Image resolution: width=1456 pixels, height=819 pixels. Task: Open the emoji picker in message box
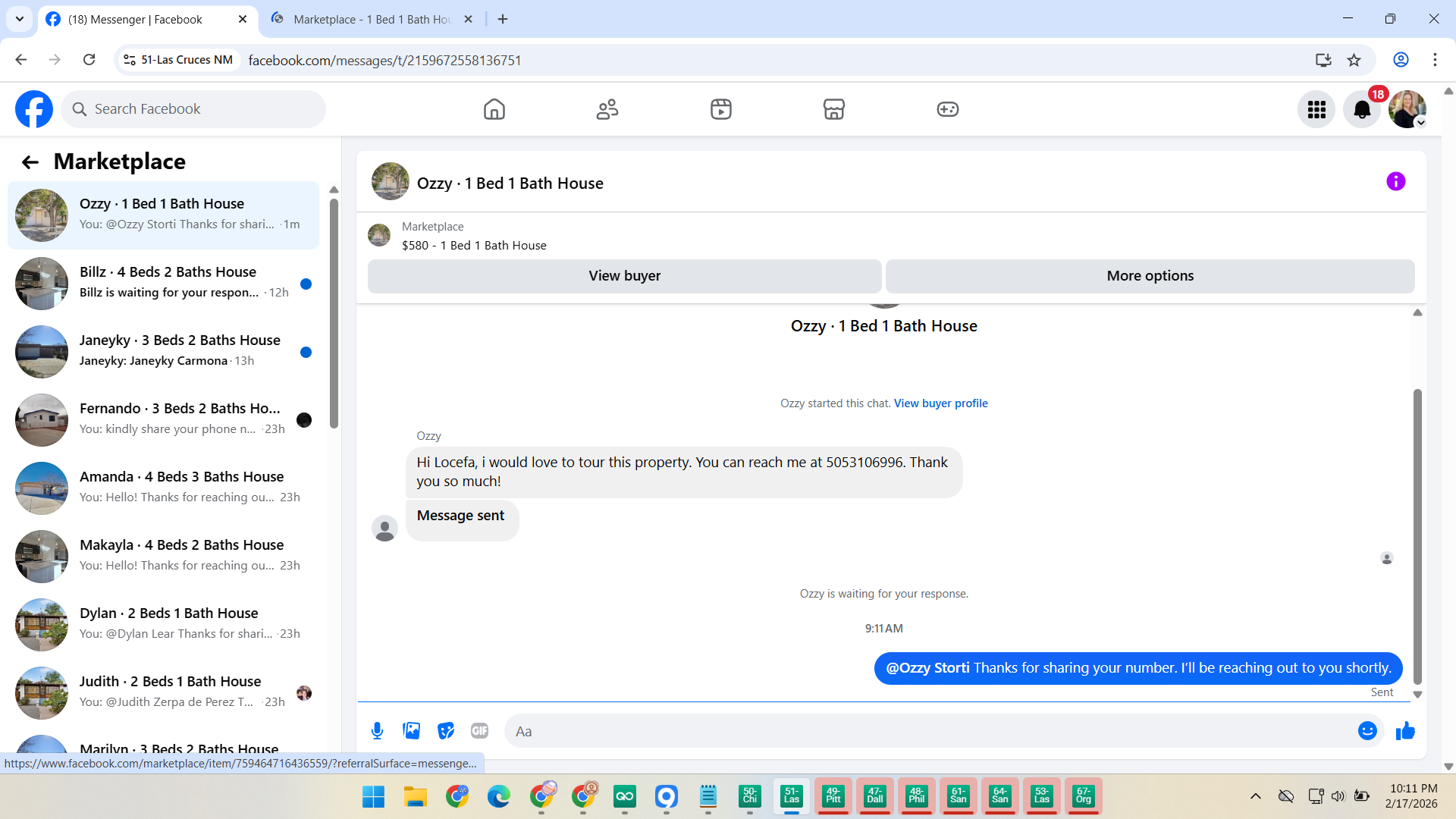pos(1367,731)
